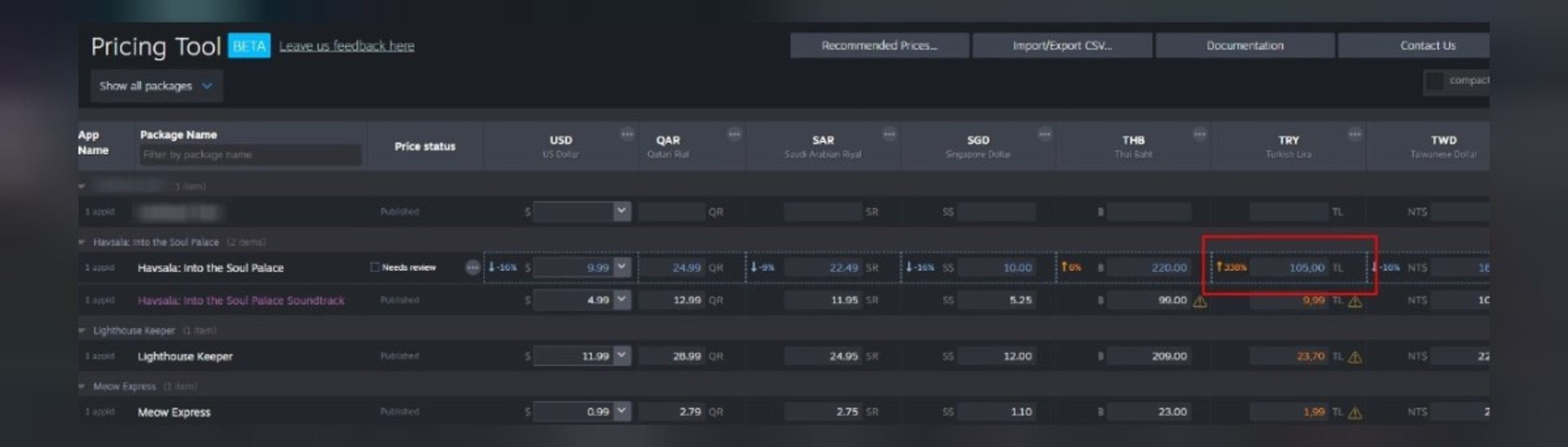Click the TRY warning icon for Soundtrack row

(1355, 302)
